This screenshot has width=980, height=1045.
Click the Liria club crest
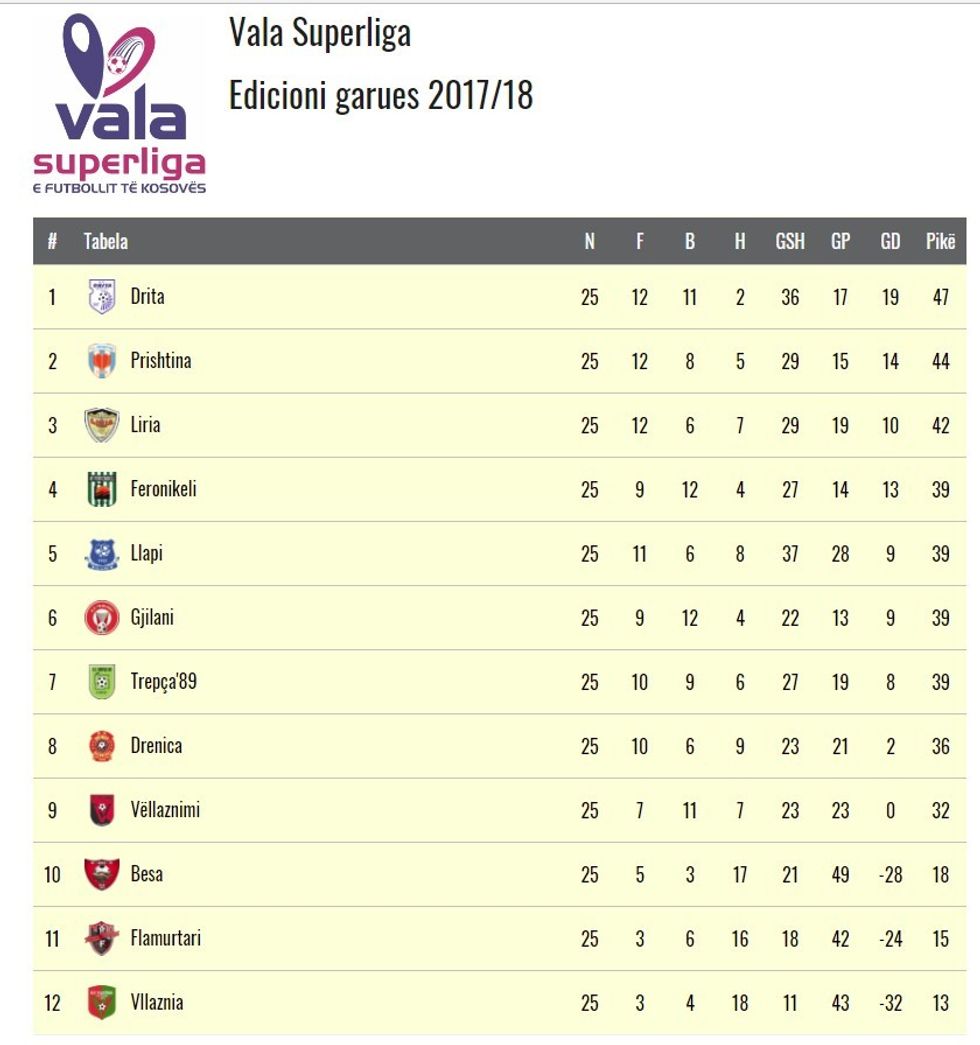tap(102, 425)
